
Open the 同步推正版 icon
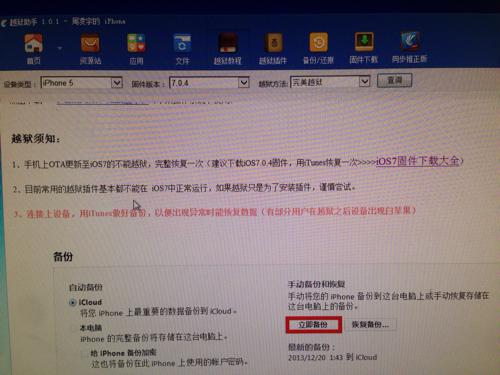[410, 48]
